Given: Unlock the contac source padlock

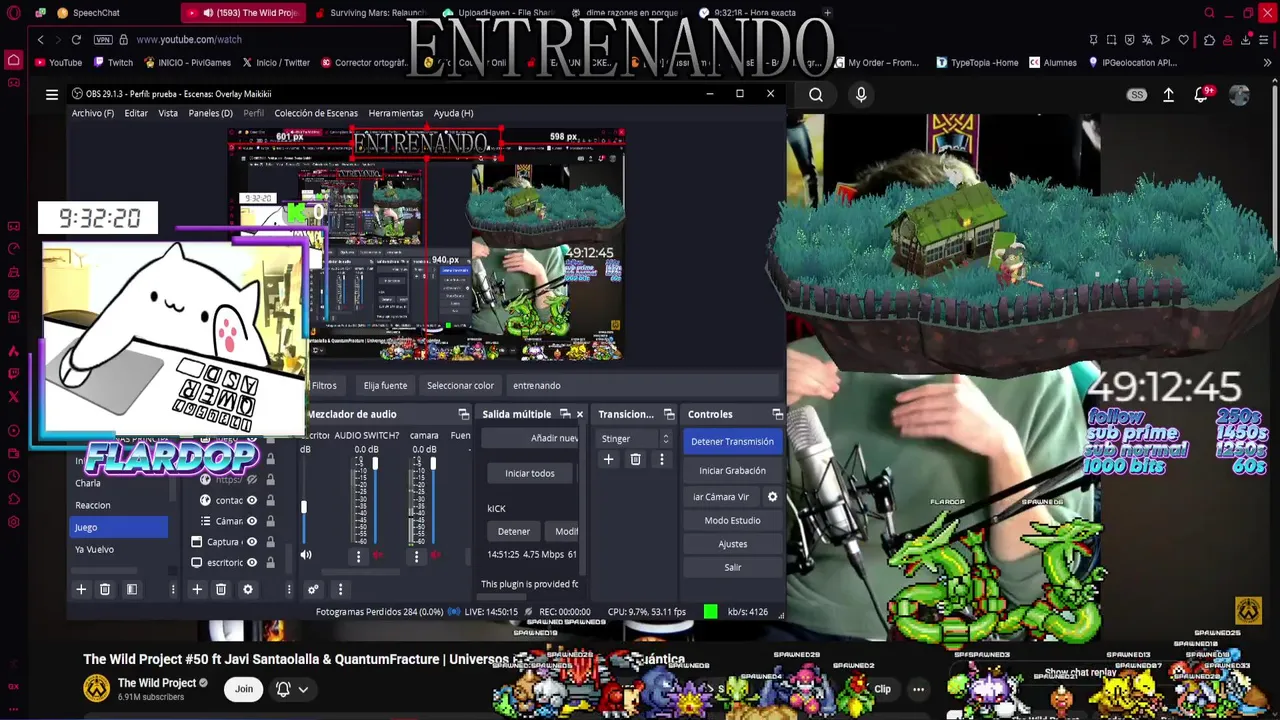Looking at the screenshot, I should [x=270, y=500].
